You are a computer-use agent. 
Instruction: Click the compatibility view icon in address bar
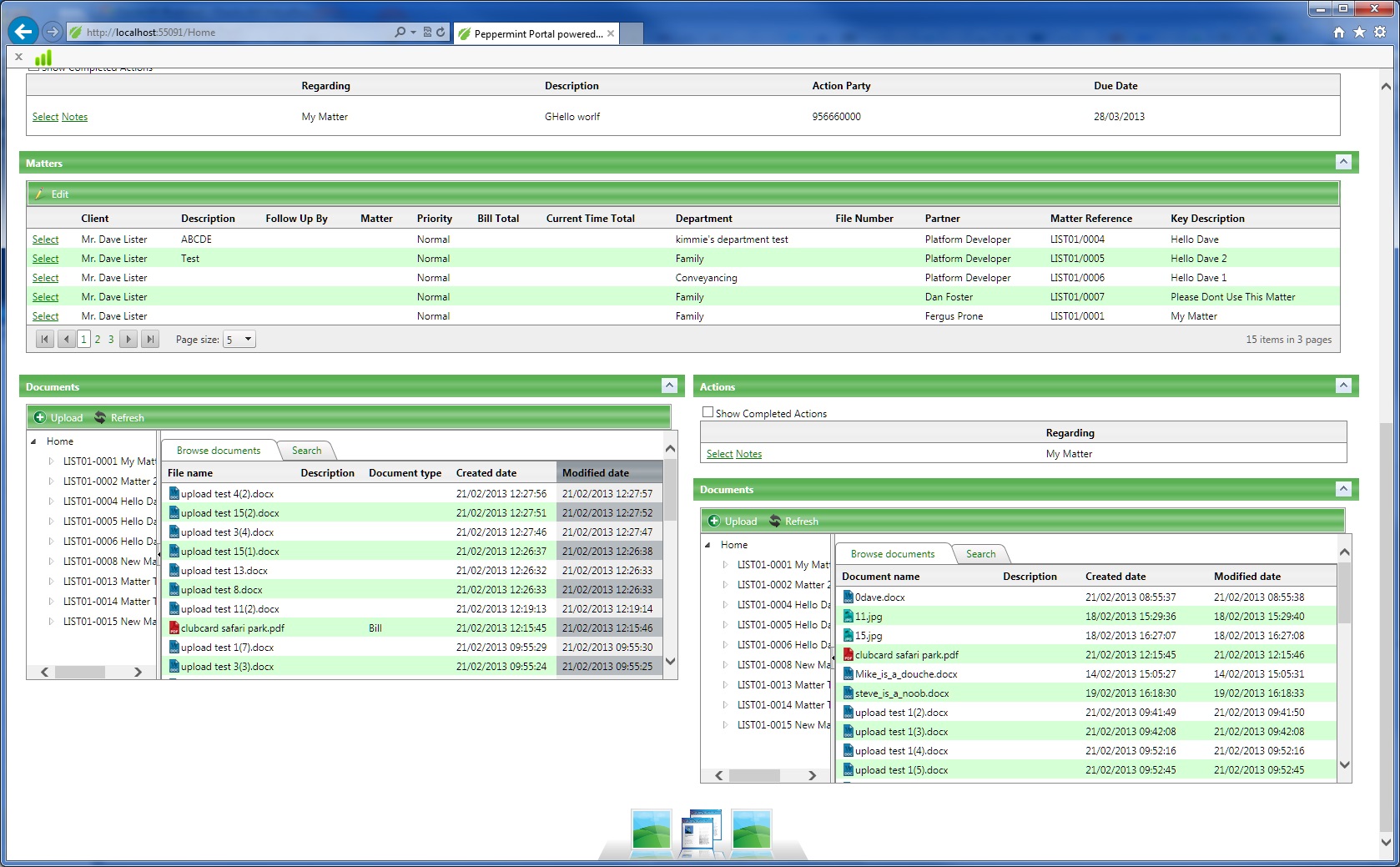point(427,32)
